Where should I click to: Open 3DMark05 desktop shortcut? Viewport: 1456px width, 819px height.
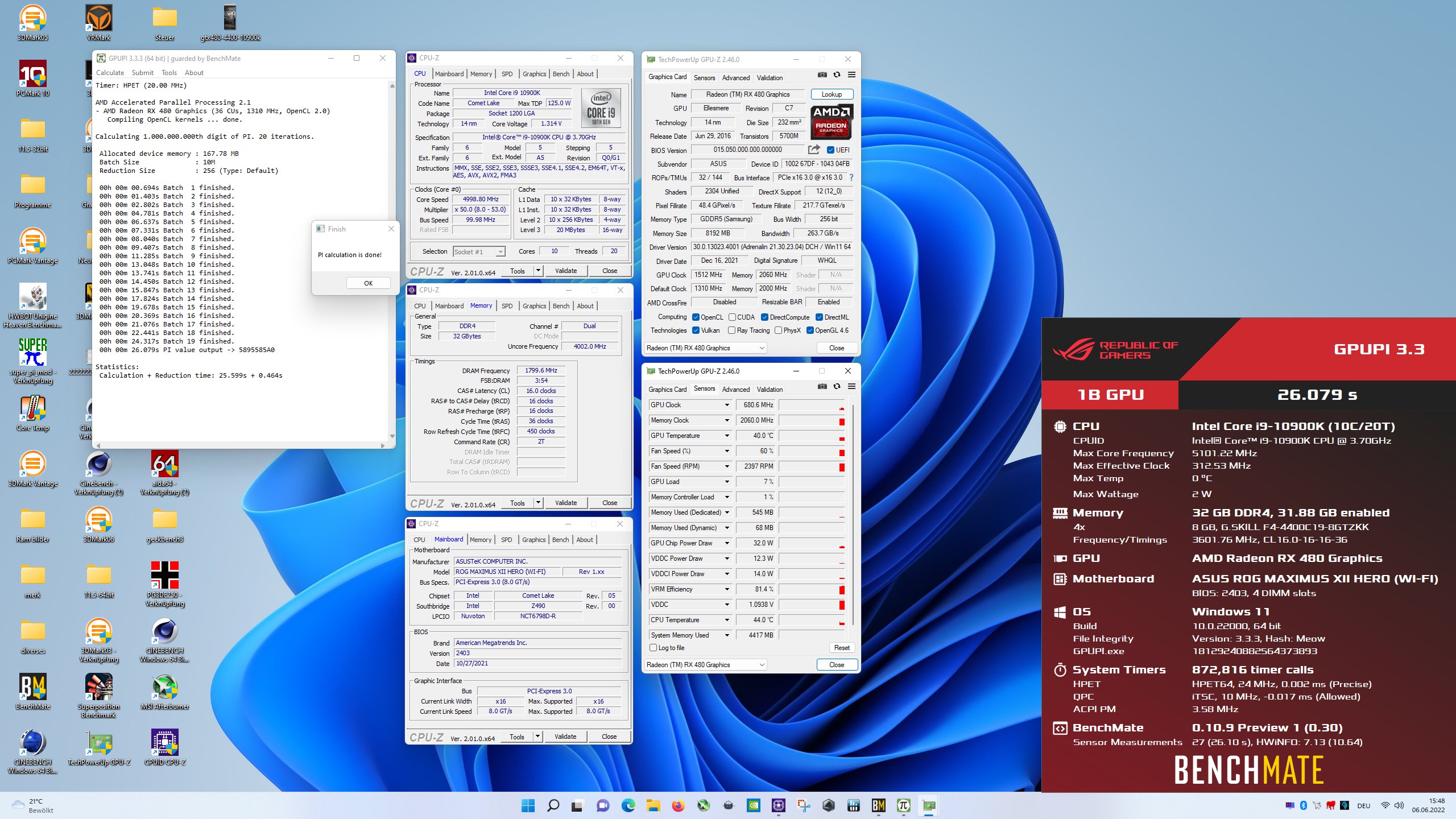click(x=32, y=23)
